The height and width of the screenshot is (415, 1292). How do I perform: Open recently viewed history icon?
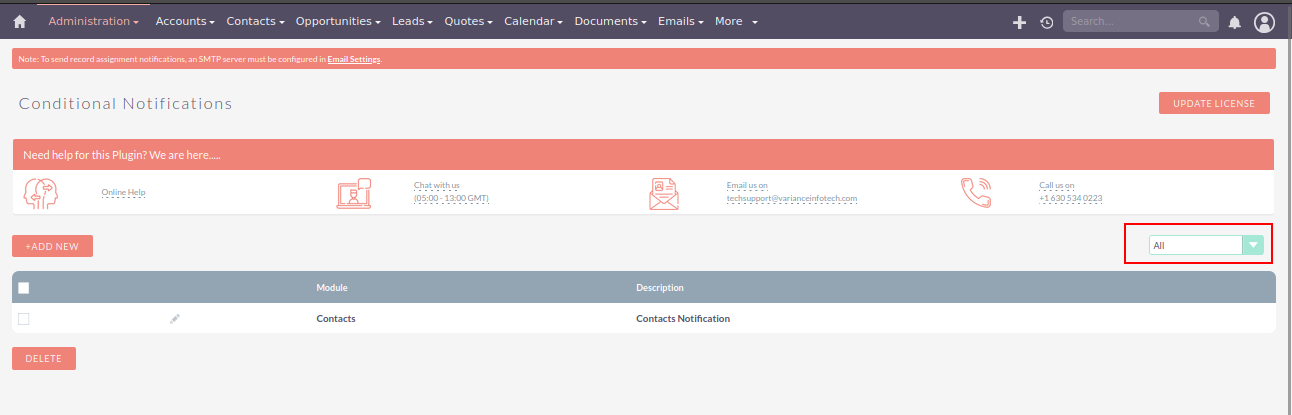pos(1046,22)
